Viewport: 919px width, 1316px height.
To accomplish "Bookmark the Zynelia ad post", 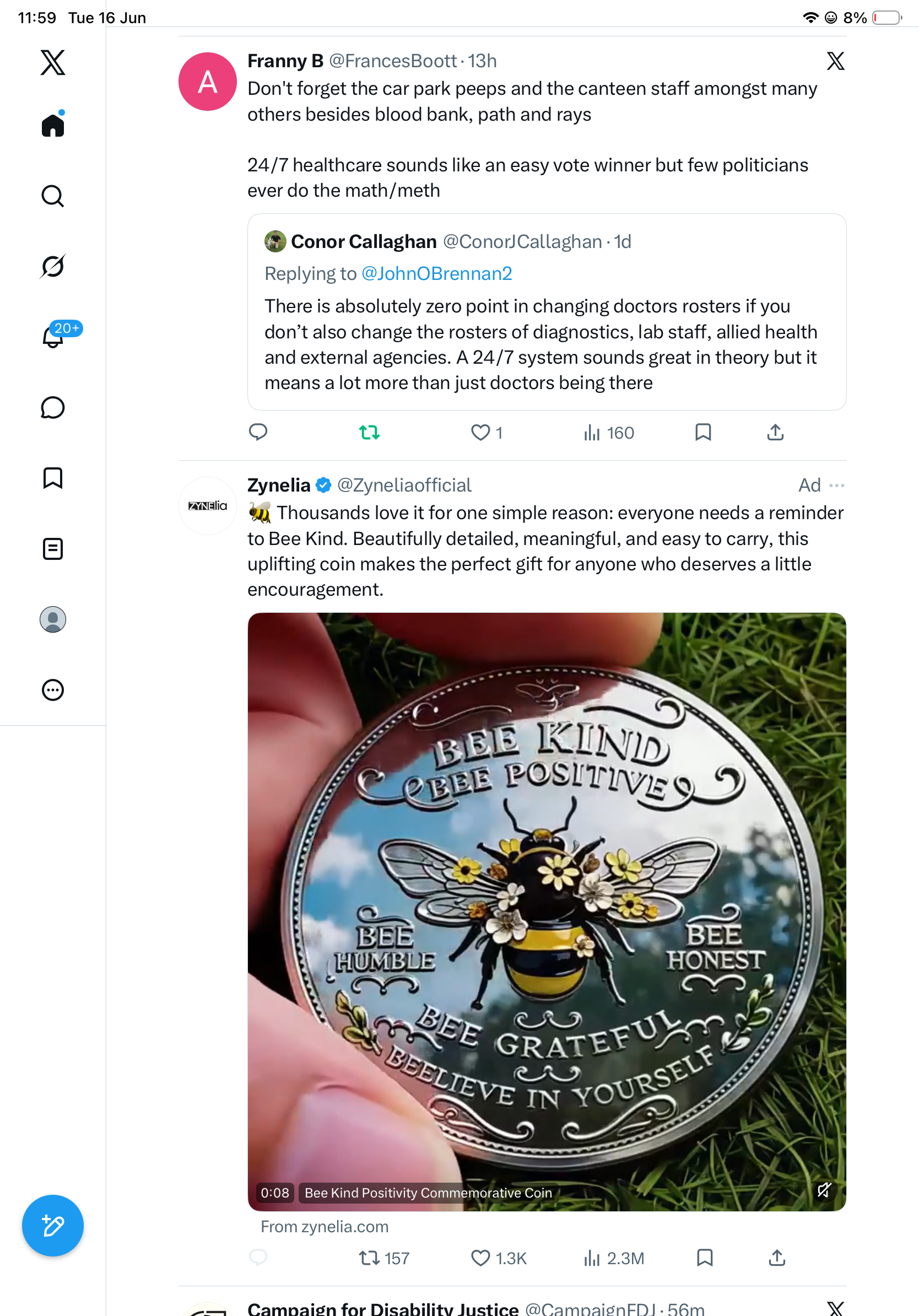I will [705, 1258].
